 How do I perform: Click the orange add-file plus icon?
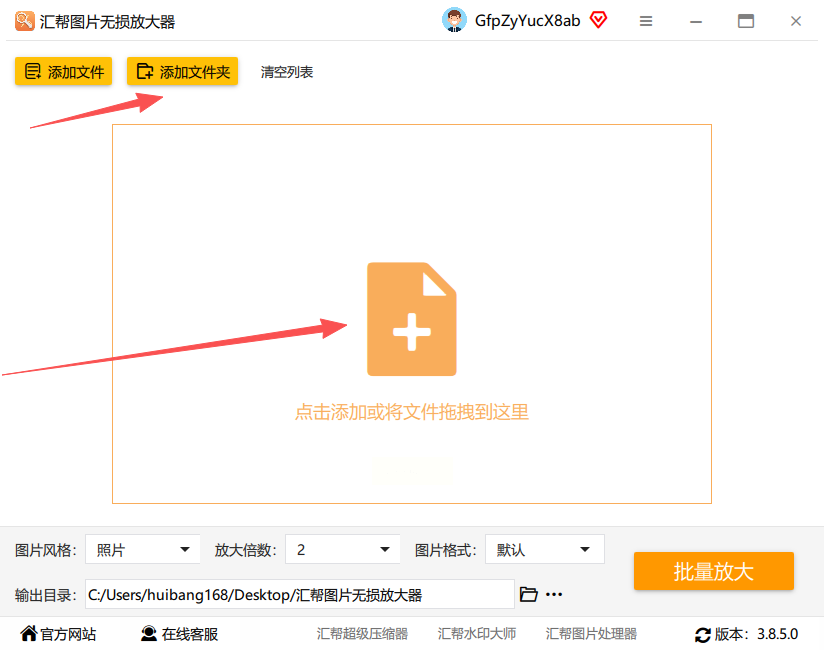click(411, 319)
